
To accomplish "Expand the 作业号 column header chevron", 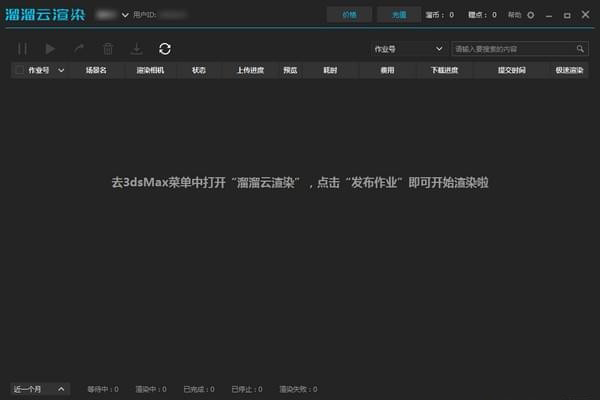I will [x=61, y=70].
